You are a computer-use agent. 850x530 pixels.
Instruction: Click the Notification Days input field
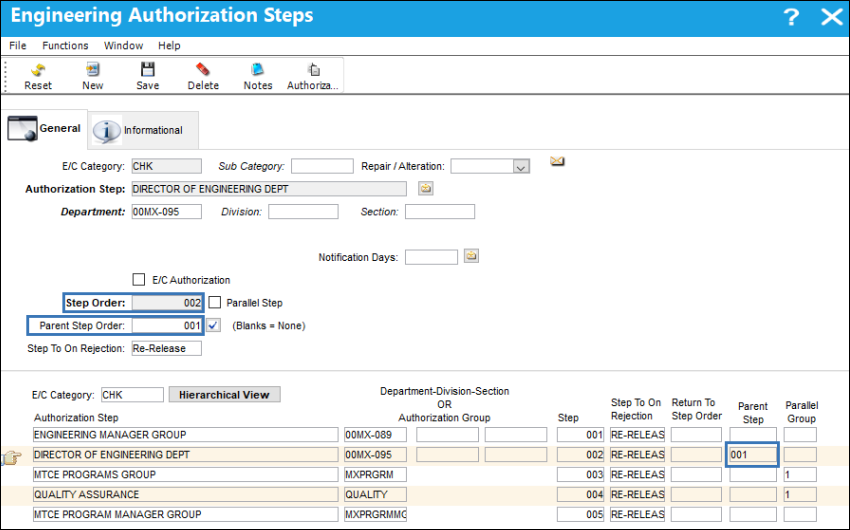[x=431, y=257]
